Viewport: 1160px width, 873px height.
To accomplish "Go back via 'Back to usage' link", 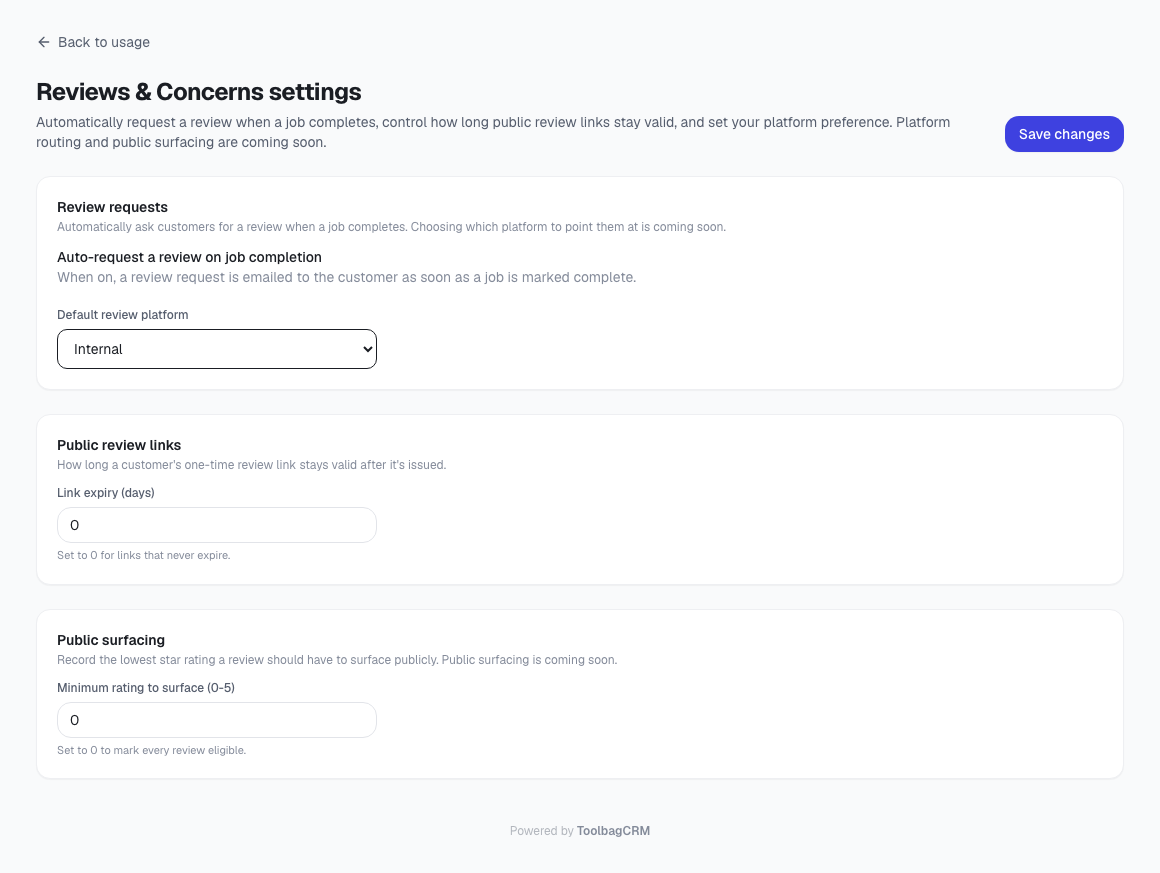I will (93, 42).
